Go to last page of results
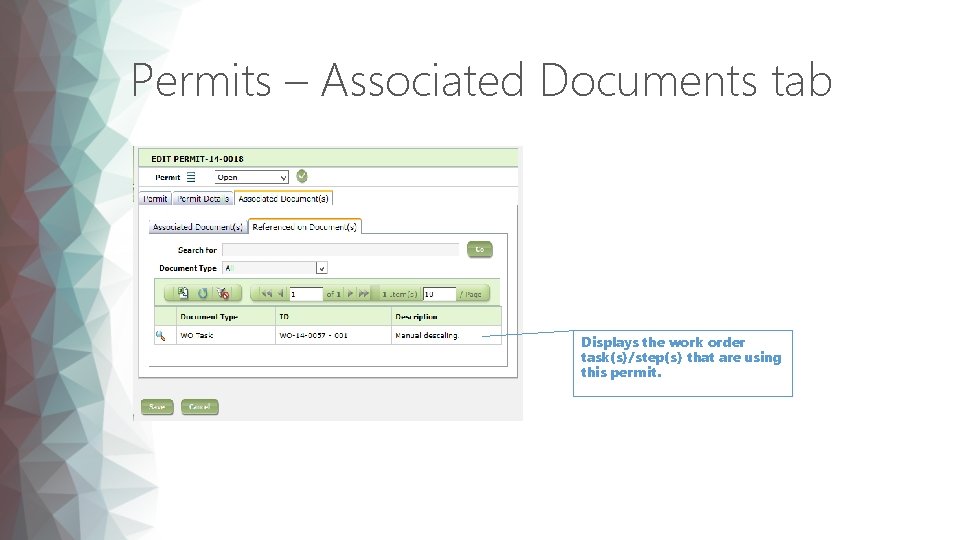The height and width of the screenshot is (540, 960). point(364,293)
